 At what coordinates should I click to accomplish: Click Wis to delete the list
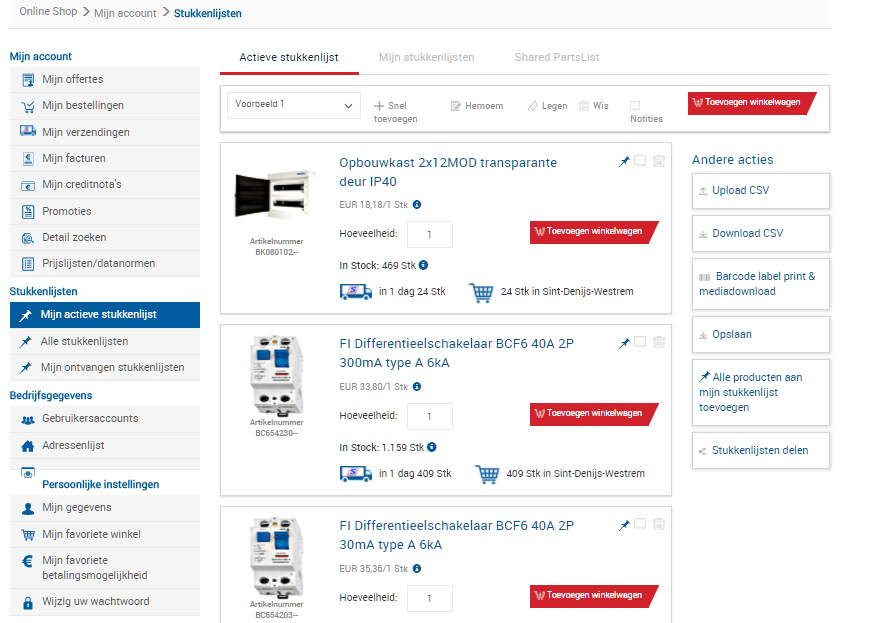pyautogui.click(x=594, y=106)
